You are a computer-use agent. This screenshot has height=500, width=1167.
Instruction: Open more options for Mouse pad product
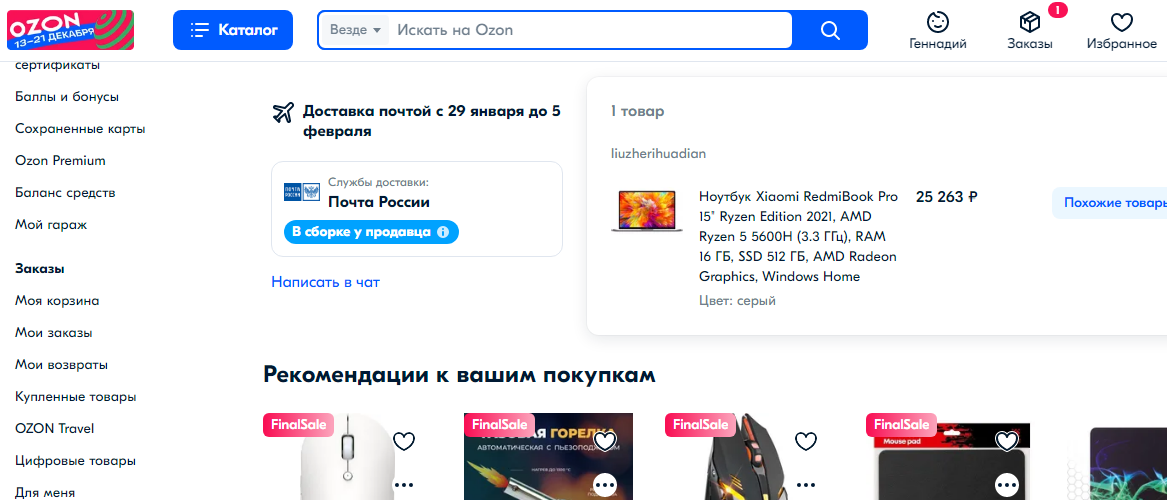click(1007, 484)
